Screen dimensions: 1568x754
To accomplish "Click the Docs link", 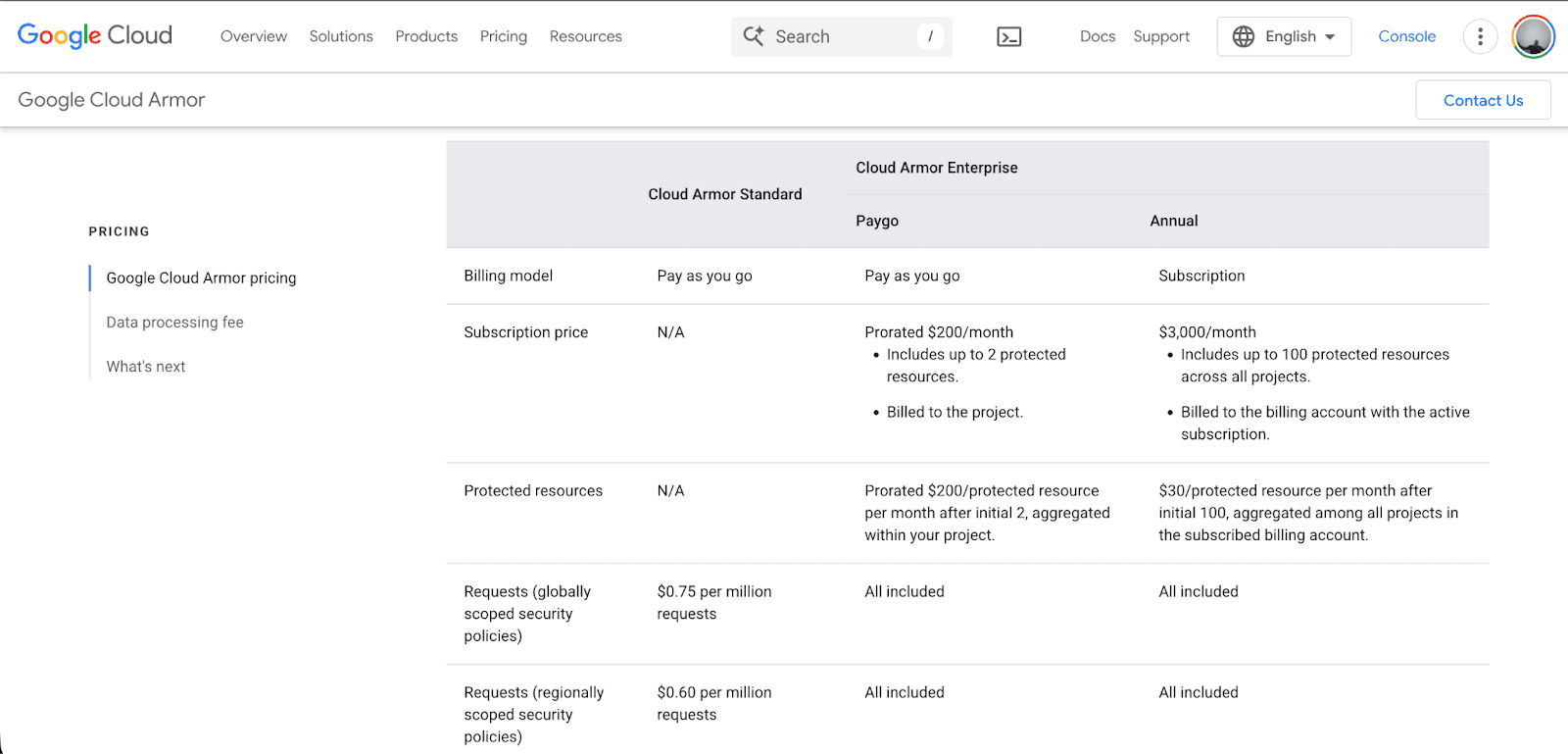I will pos(1098,36).
